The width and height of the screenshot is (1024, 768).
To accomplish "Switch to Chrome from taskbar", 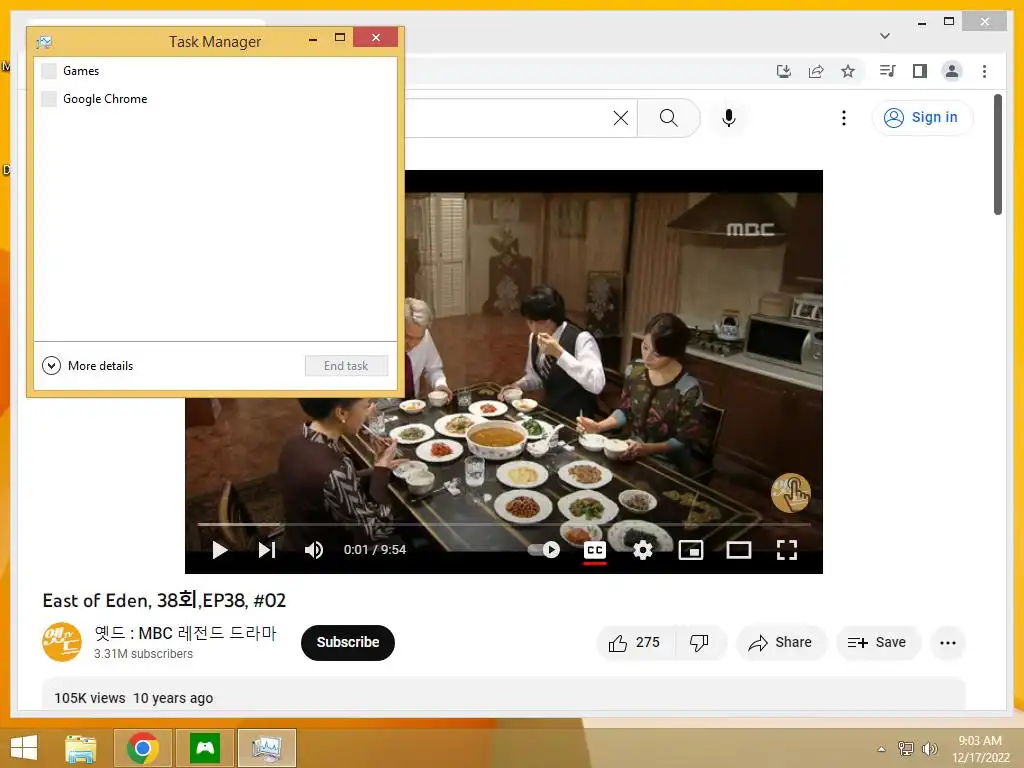I will pyautogui.click(x=143, y=748).
